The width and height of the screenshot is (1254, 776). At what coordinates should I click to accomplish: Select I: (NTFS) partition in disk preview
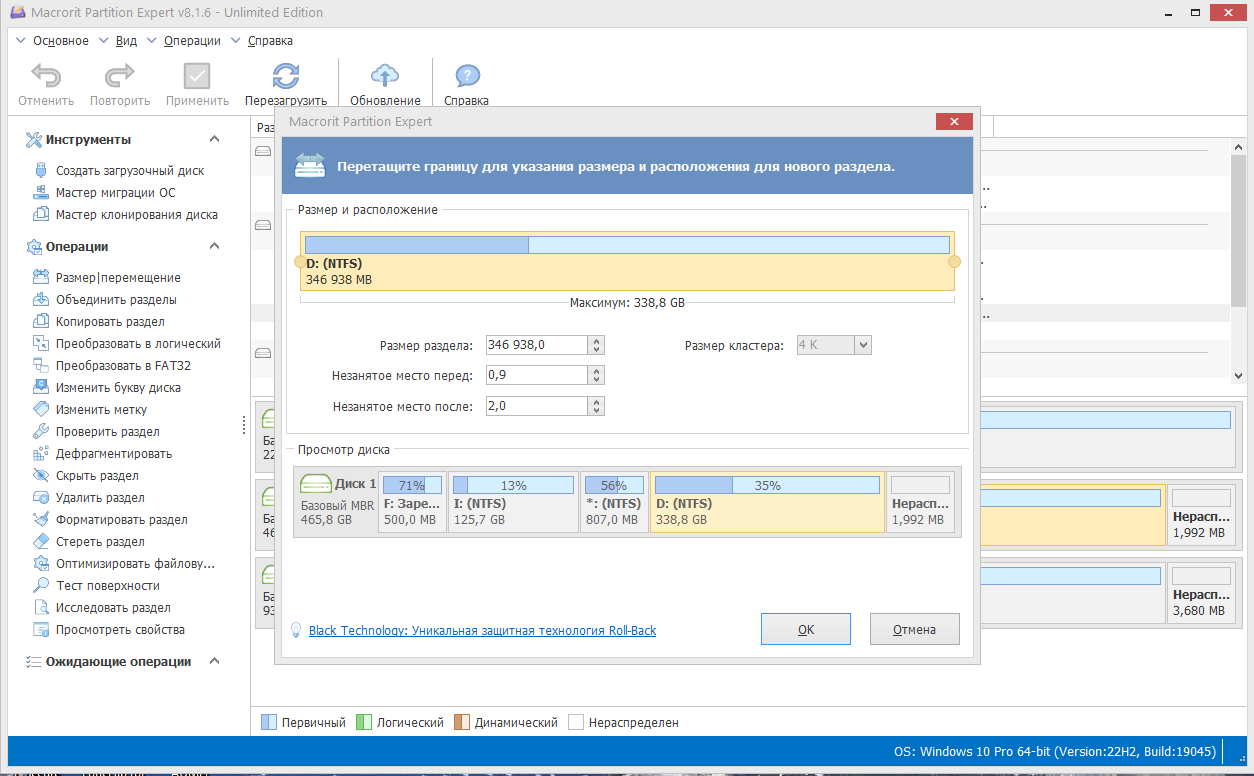(x=513, y=501)
